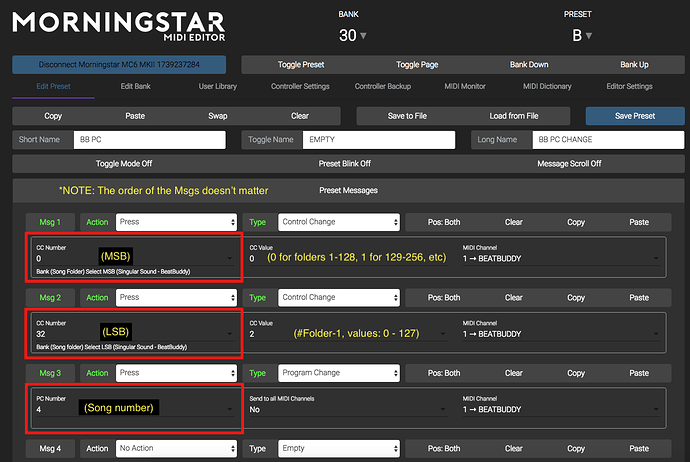Open Msg 3 MIDI Channel dropdown
690x462 pixels.
coord(562,409)
